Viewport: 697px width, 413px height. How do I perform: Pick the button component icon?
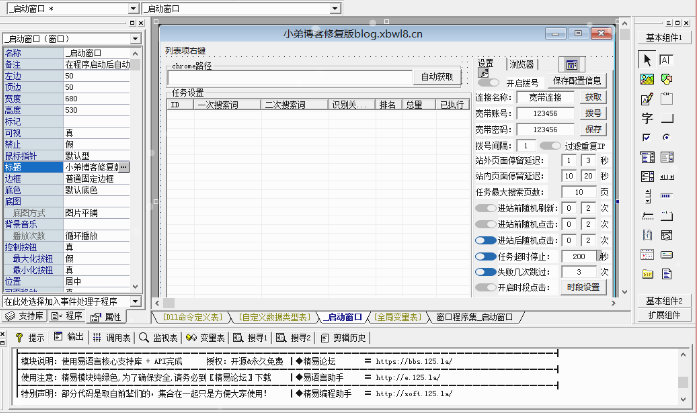point(666,118)
